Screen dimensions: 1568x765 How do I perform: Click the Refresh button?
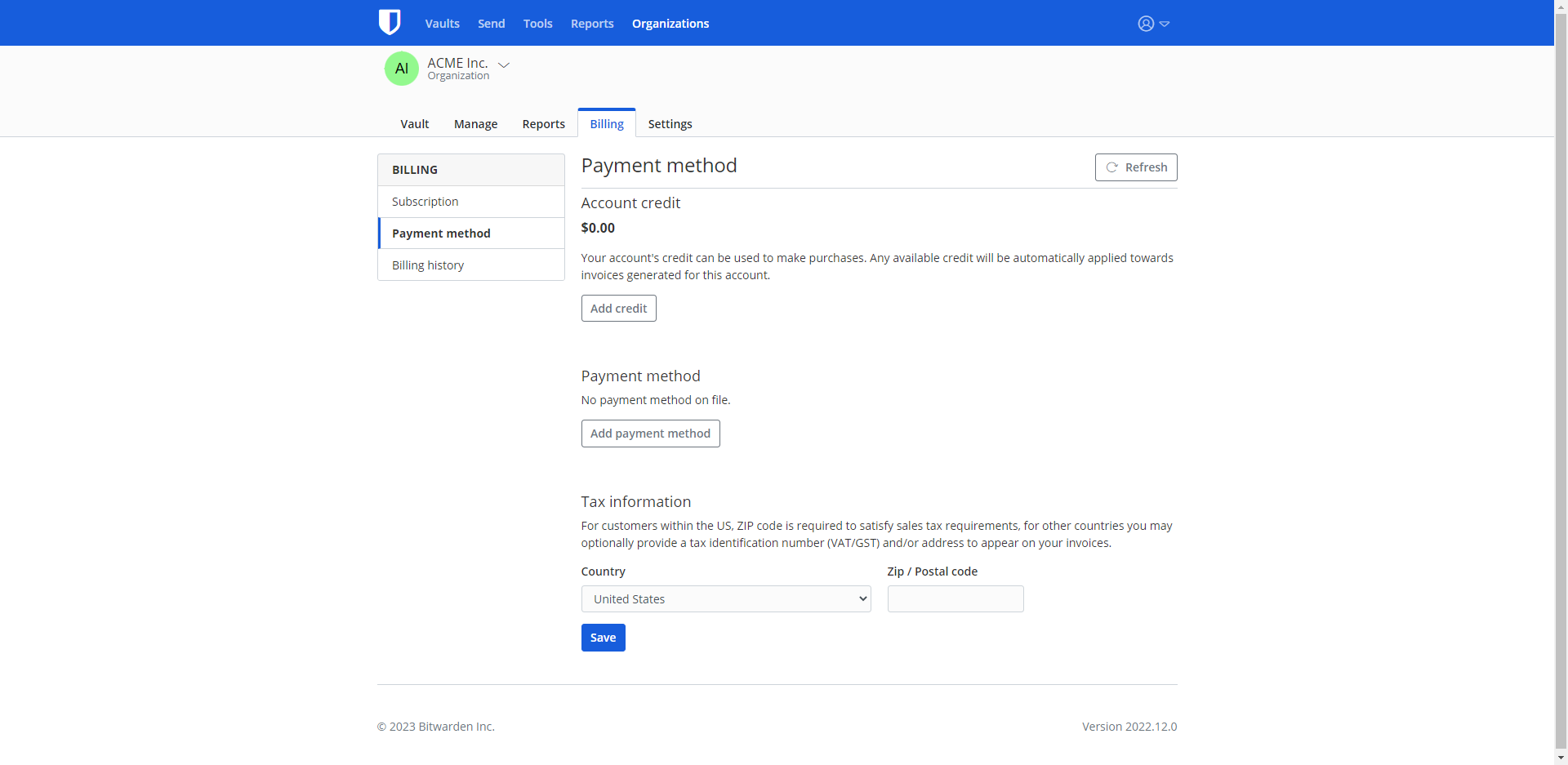(x=1136, y=167)
